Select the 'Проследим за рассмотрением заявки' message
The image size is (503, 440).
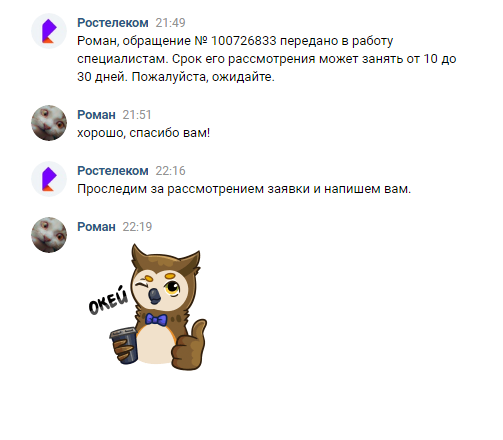(244, 189)
